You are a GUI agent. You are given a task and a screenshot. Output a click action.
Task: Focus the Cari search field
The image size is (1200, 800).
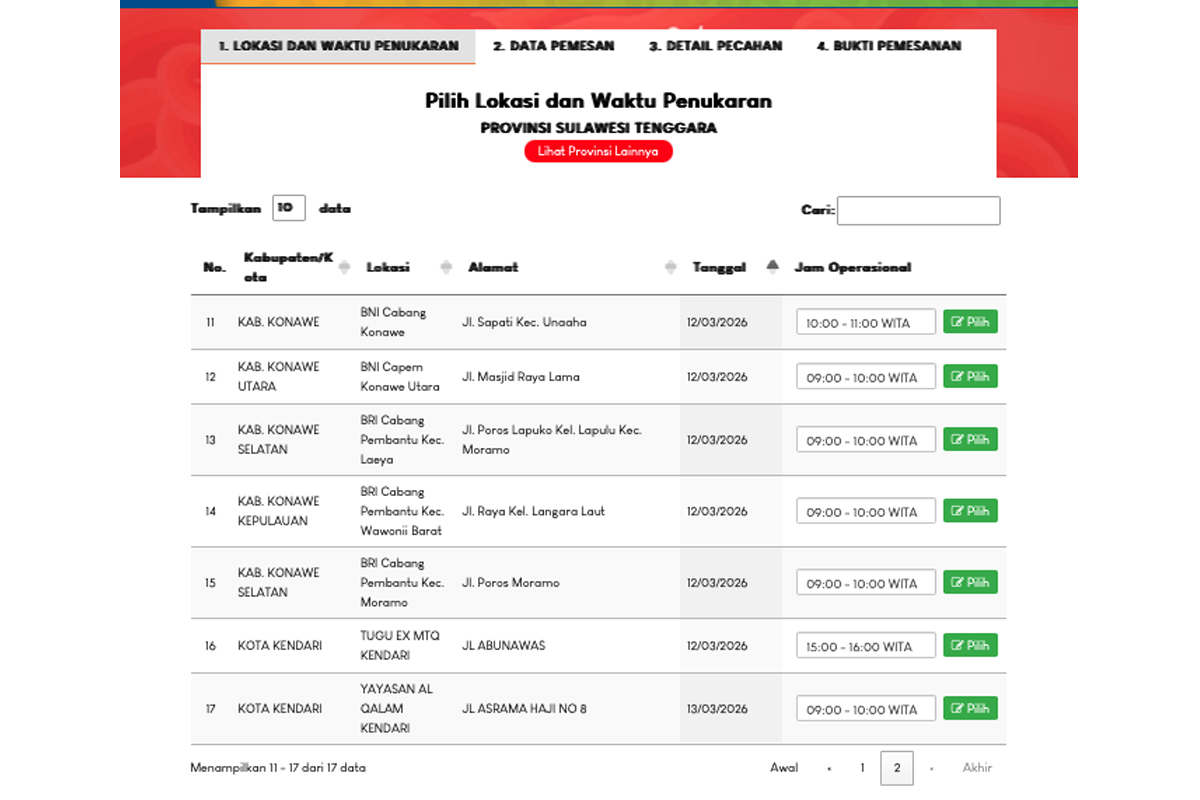coord(918,210)
